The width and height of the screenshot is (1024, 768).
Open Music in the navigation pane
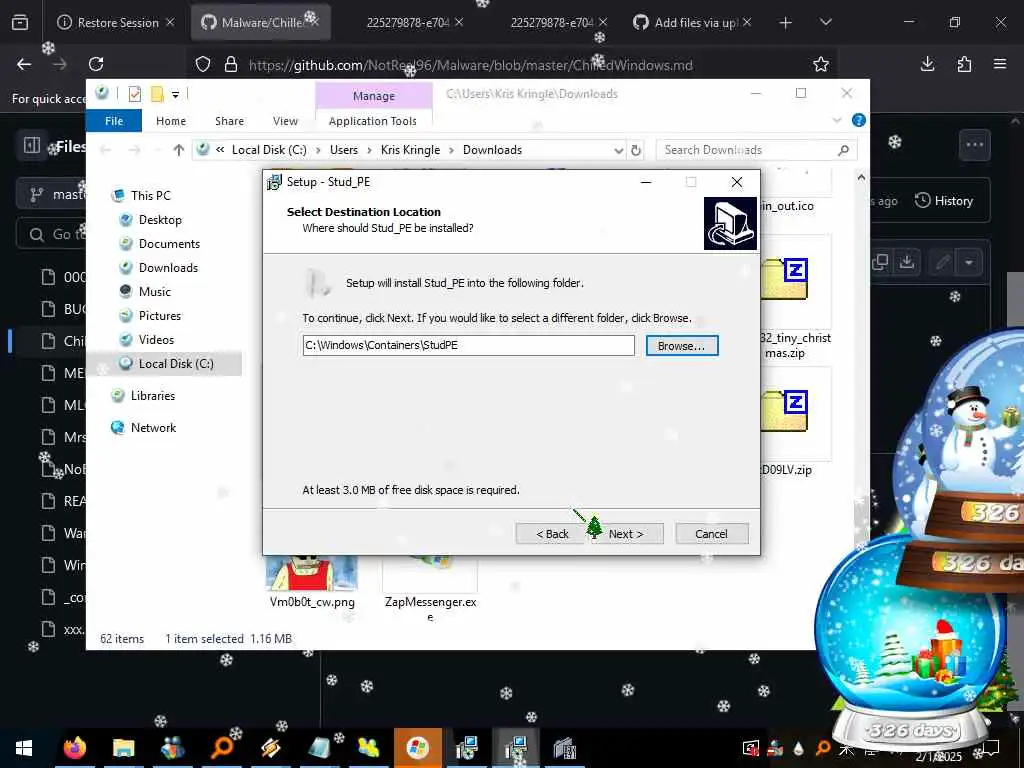[154, 292]
